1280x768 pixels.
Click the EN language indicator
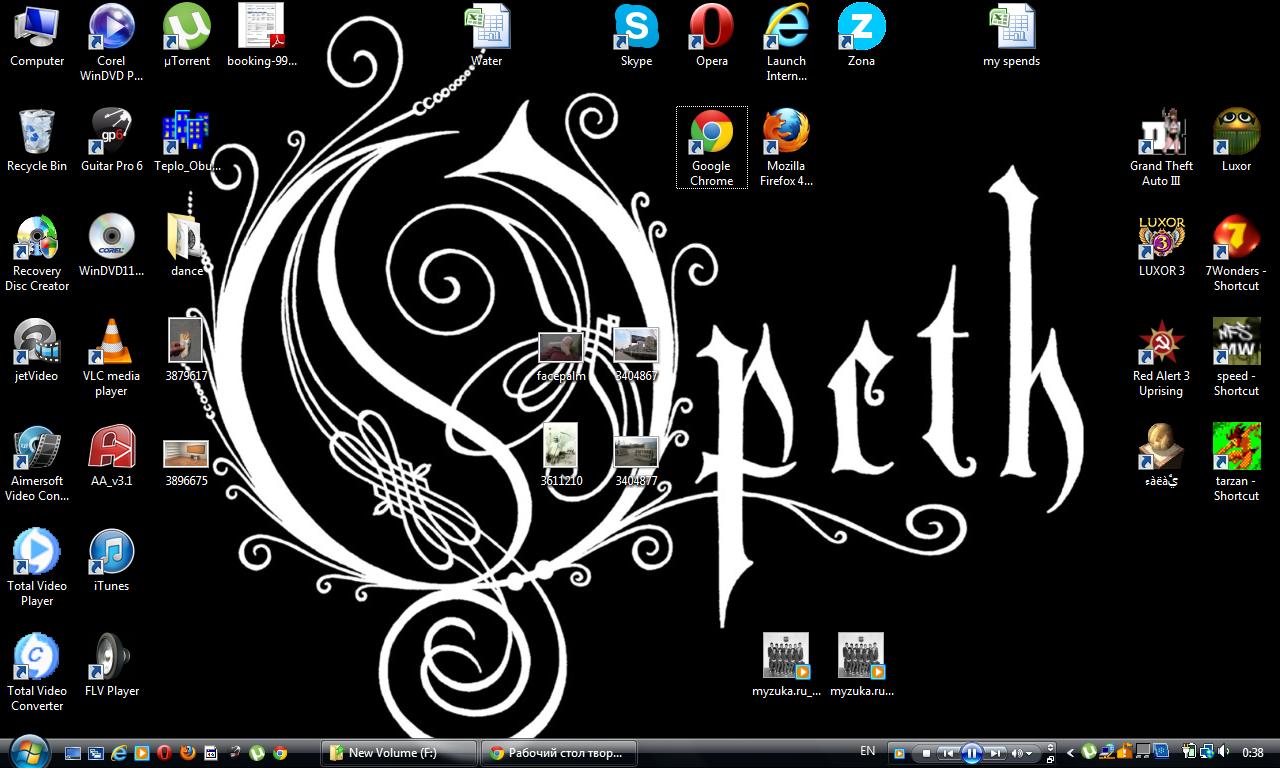[867, 751]
